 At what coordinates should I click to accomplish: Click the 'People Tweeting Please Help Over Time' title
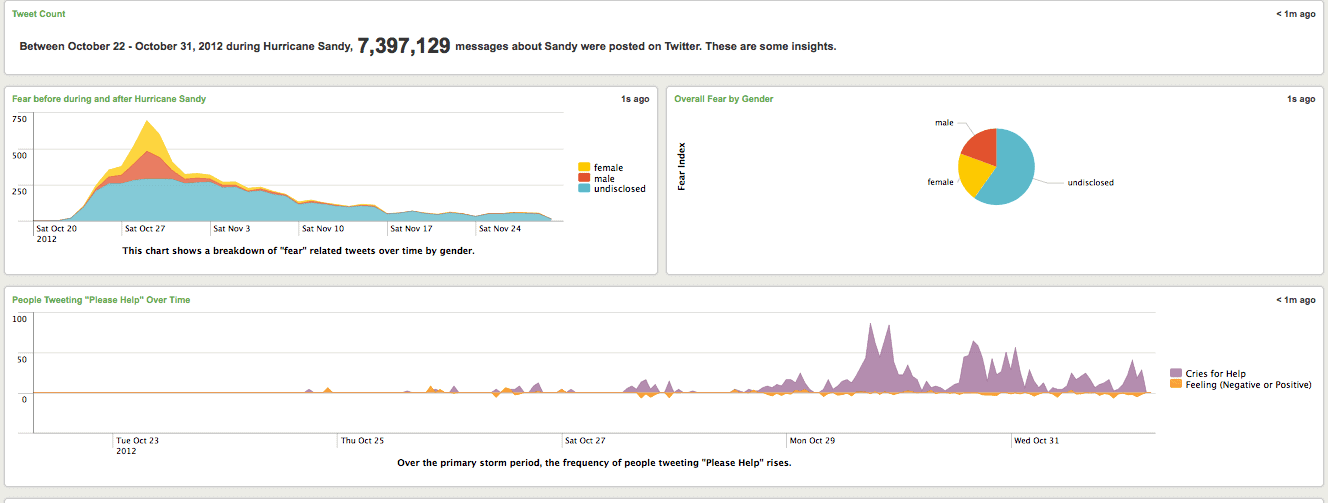tap(101, 299)
